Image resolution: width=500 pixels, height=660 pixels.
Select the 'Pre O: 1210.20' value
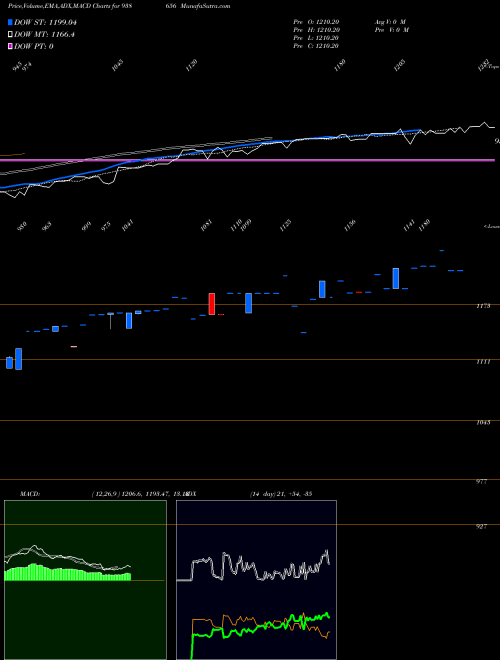tap(316, 22)
